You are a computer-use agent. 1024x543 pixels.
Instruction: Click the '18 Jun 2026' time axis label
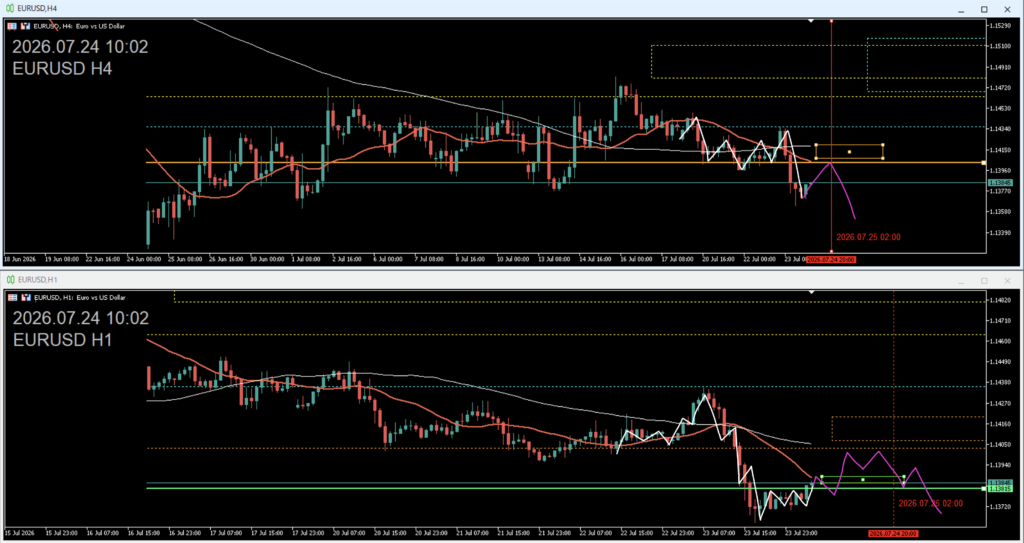pyautogui.click(x=20, y=259)
